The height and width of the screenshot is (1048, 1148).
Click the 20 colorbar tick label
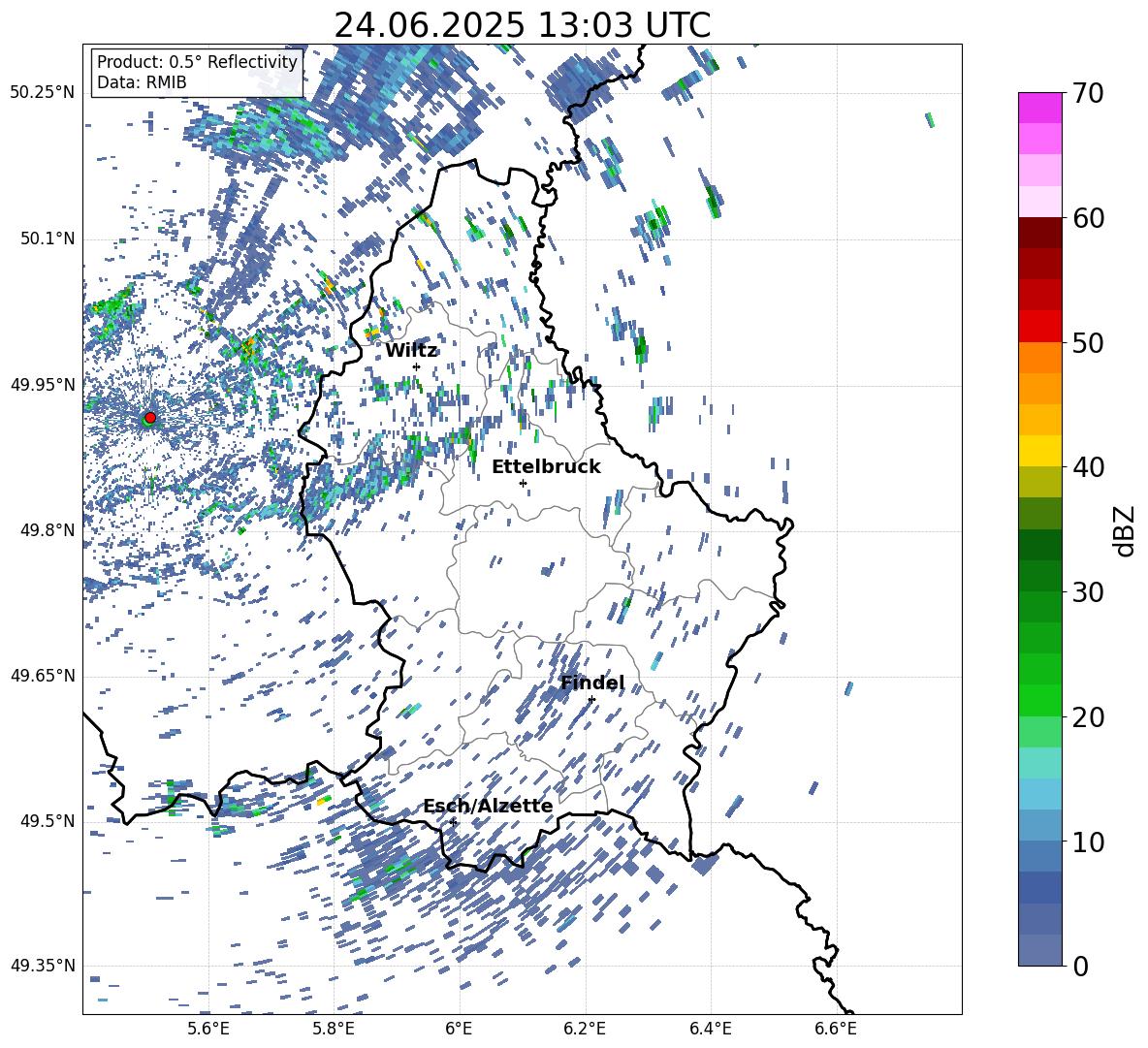coord(1088,716)
